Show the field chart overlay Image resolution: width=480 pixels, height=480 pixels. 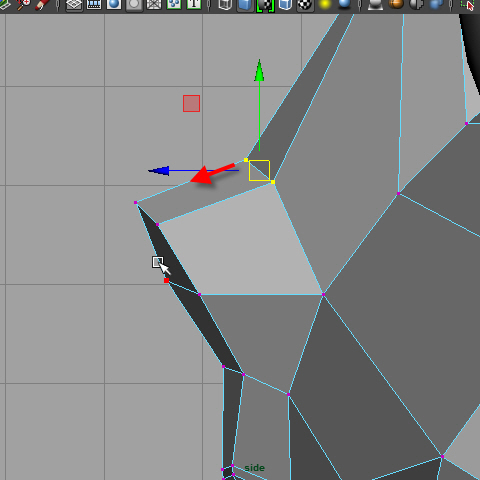coord(154,4)
